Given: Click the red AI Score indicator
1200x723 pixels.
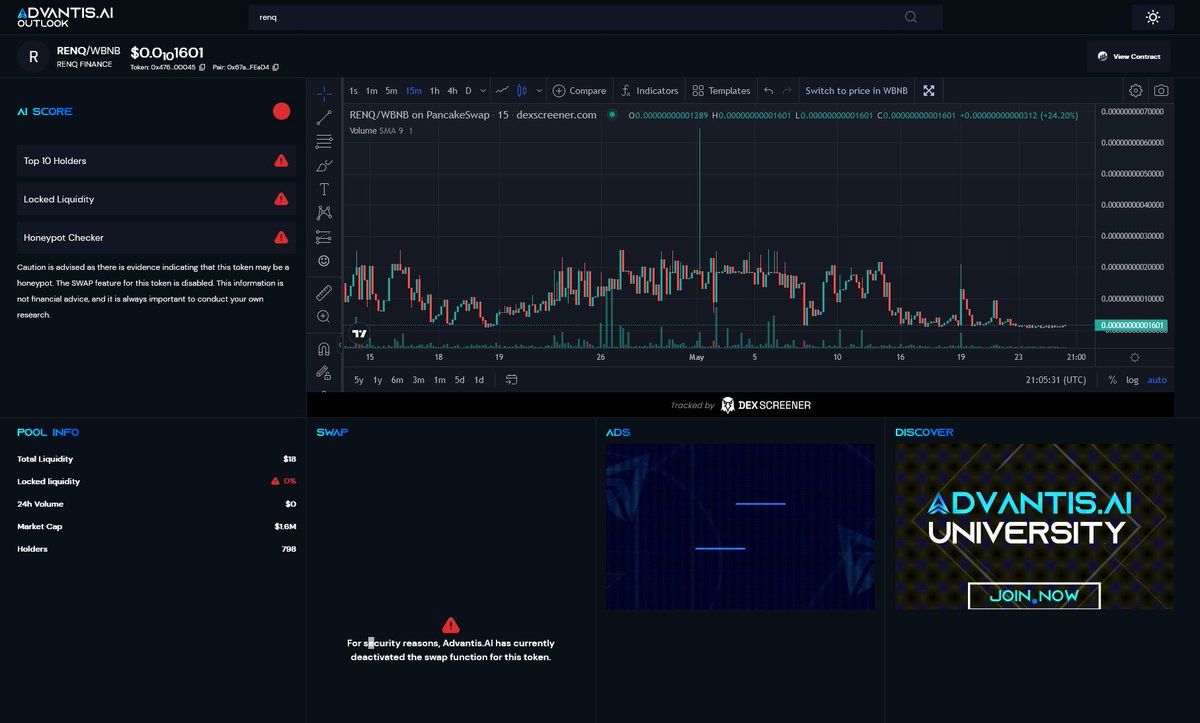Looking at the screenshot, I should pos(281,111).
